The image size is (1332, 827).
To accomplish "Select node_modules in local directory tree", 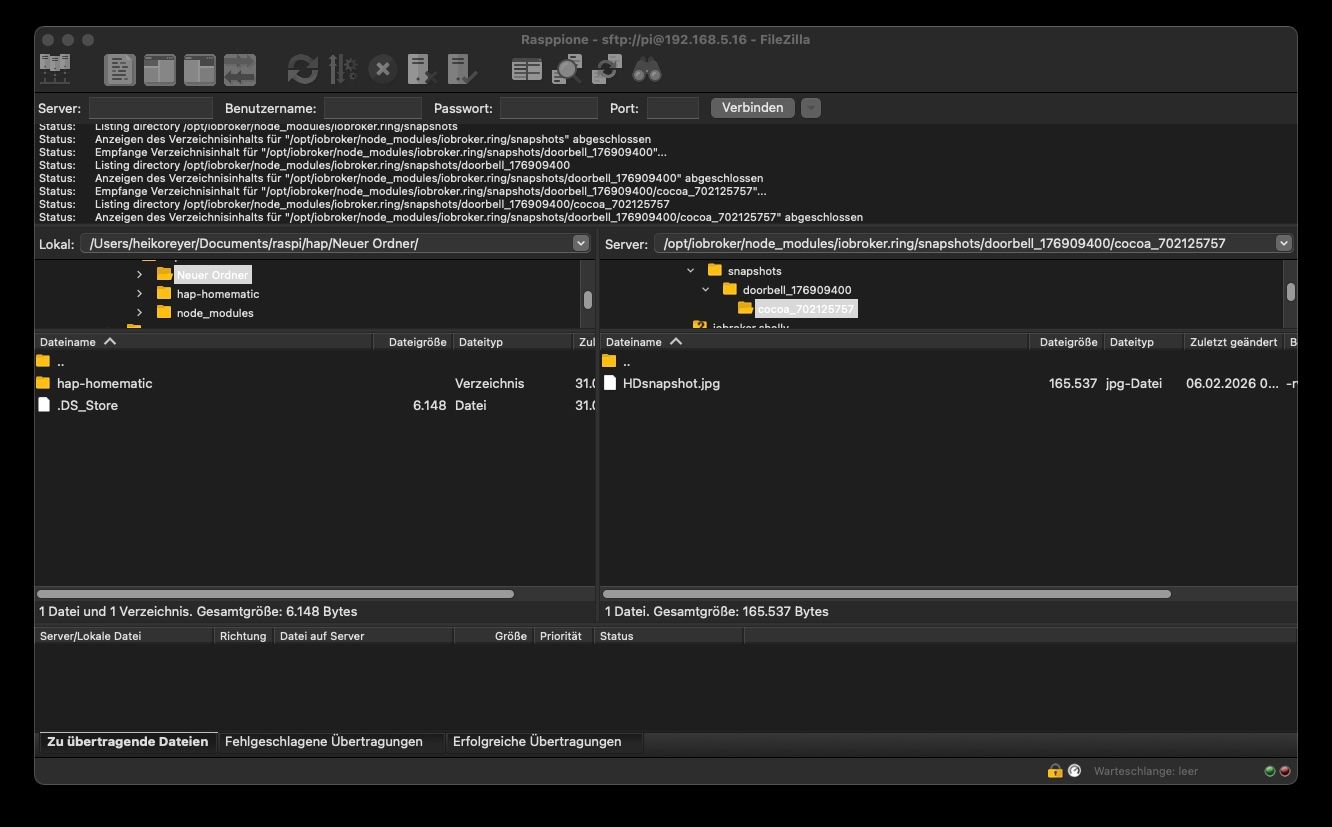I will click(x=215, y=313).
